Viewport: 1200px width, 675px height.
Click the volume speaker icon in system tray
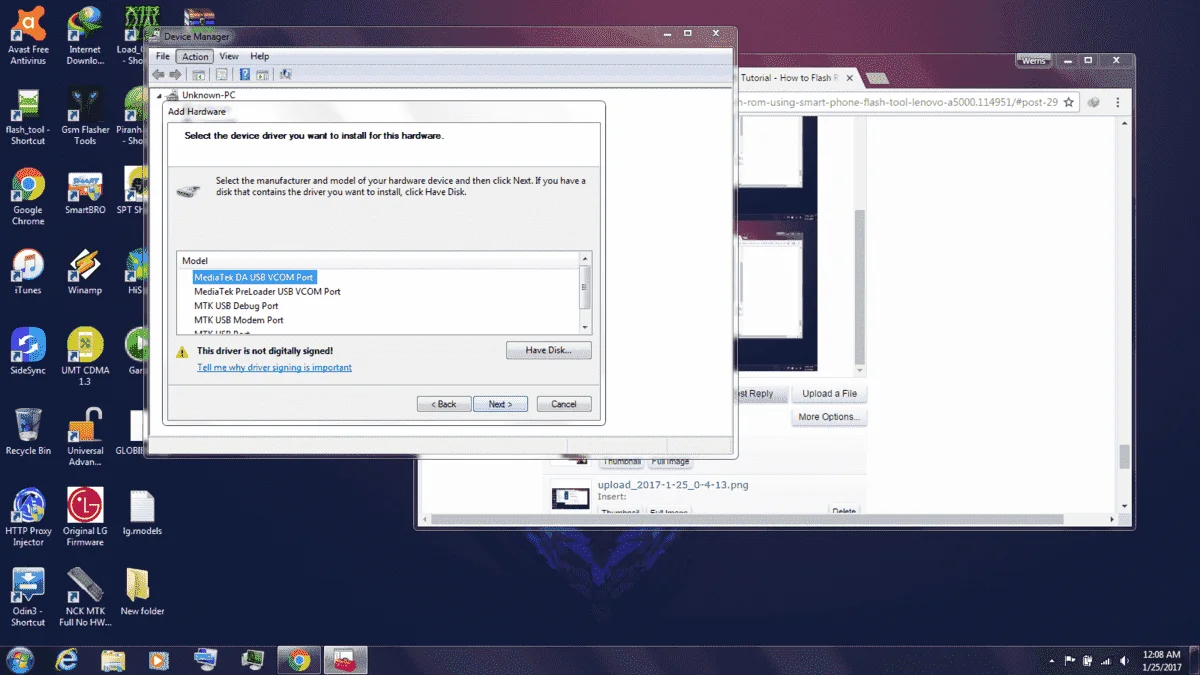click(x=1125, y=661)
